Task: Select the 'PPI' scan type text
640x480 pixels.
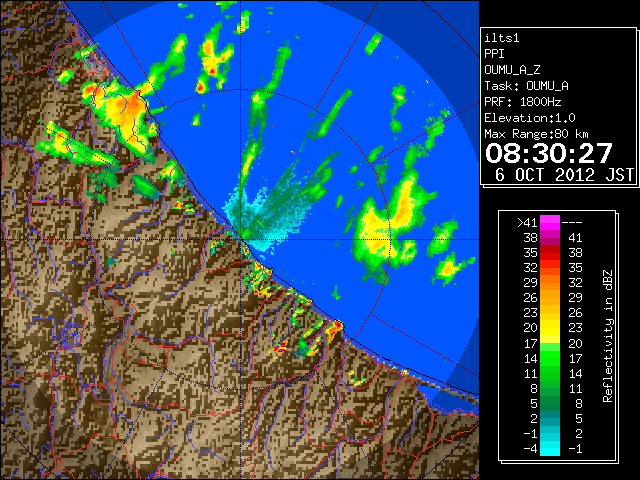Action: pos(494,54)
